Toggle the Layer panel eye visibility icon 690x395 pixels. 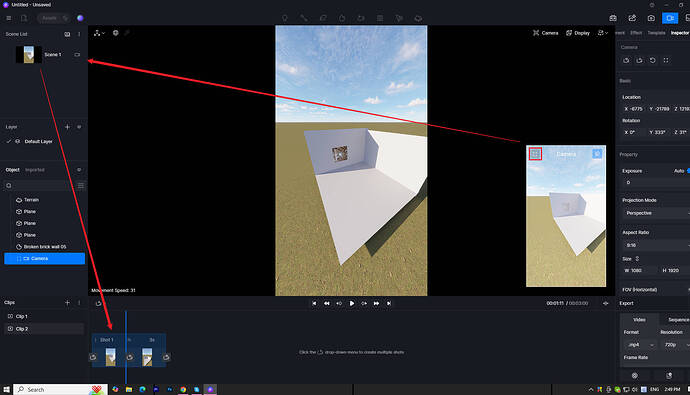point(79,127)
